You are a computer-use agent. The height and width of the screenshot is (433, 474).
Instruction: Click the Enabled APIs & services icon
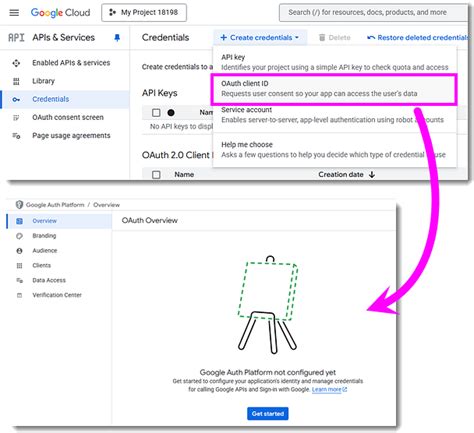coord(16,63)
